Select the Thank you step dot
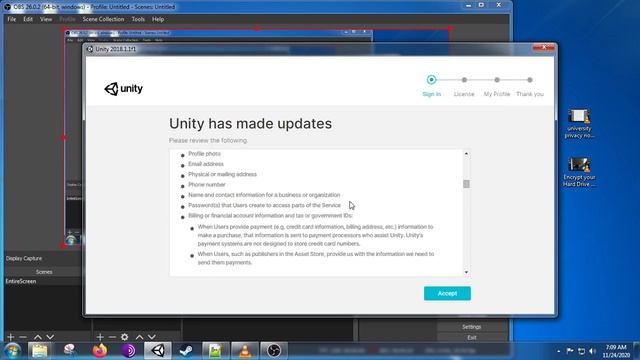Image resolution: width=640 pixels, height=360 pixels. point(529,80)
